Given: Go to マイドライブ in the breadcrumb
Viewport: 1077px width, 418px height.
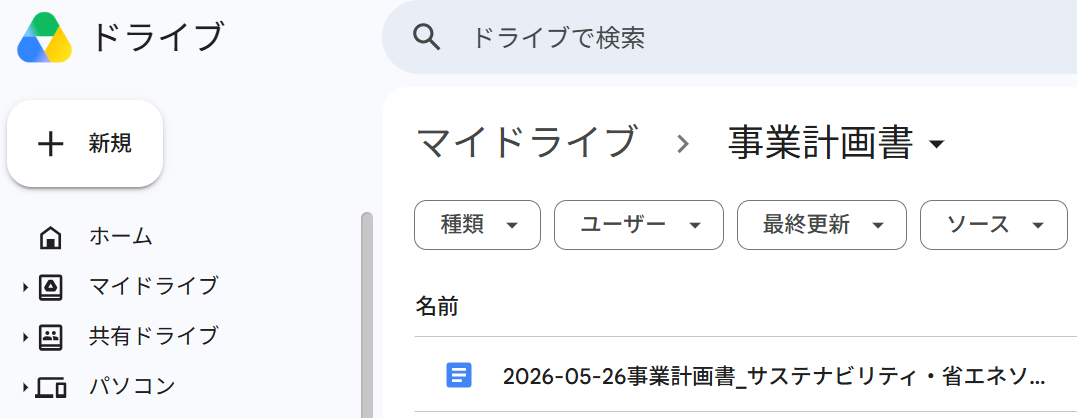Looking at the screenshot, I should tap(527, 143).
